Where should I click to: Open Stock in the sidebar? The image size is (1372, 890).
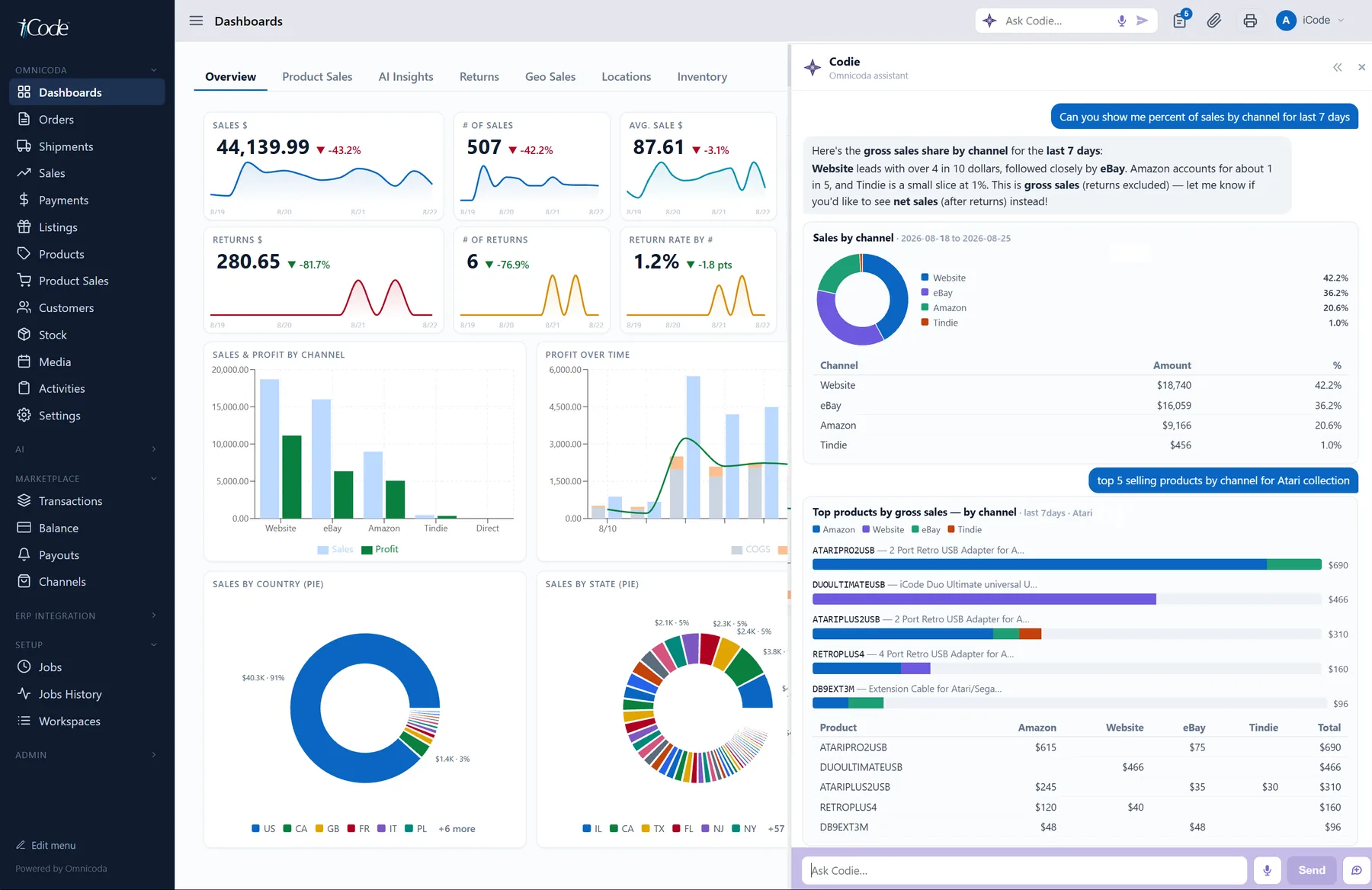87,335
